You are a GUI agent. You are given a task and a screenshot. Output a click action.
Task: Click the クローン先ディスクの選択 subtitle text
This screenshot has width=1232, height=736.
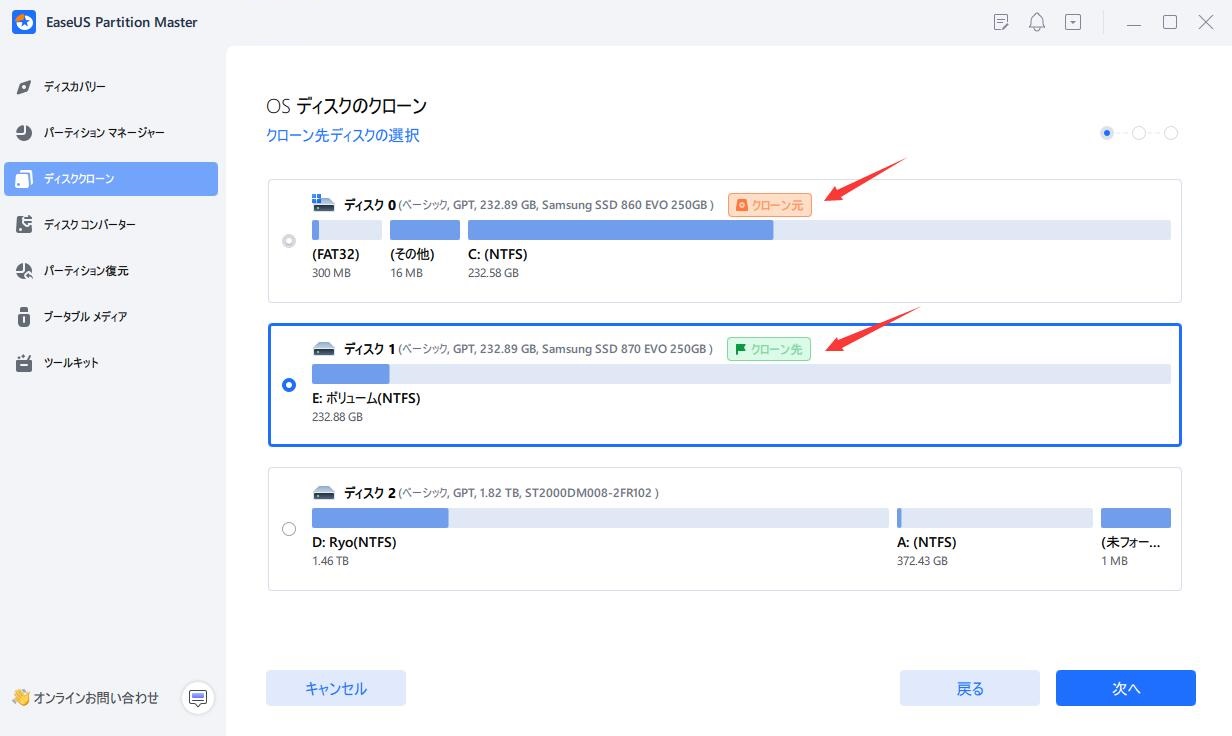[343, 135]
